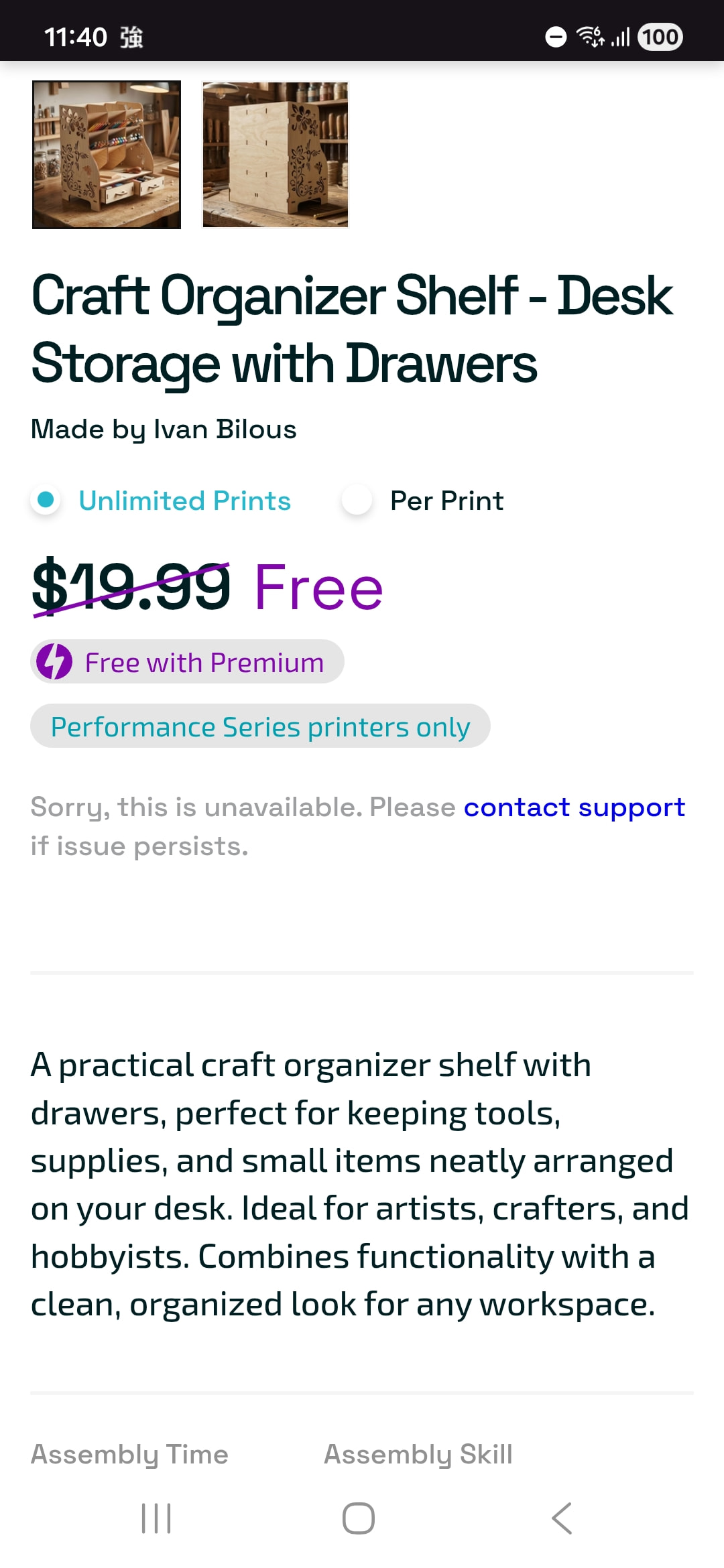The image size is (724, 1568).
Task: Tap the Made by Ivan Bilous credit
Action: point(164,429)
